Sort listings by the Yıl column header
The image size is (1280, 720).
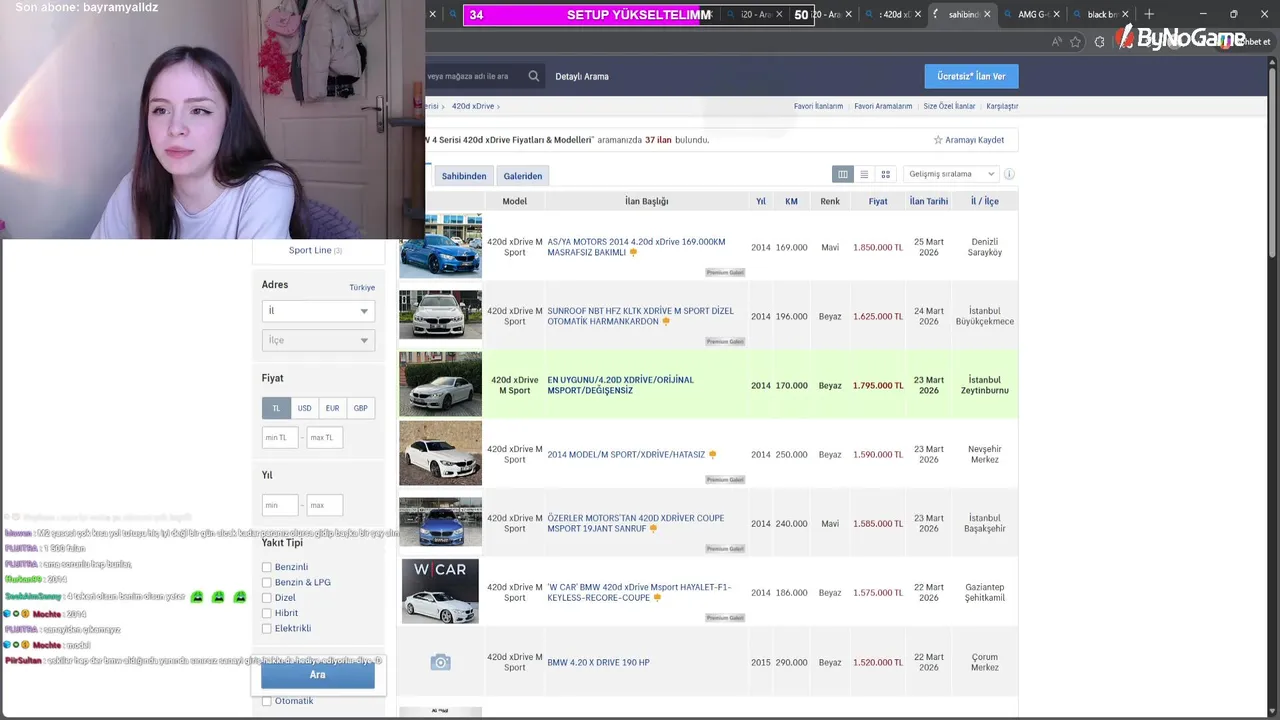point(761,201)
